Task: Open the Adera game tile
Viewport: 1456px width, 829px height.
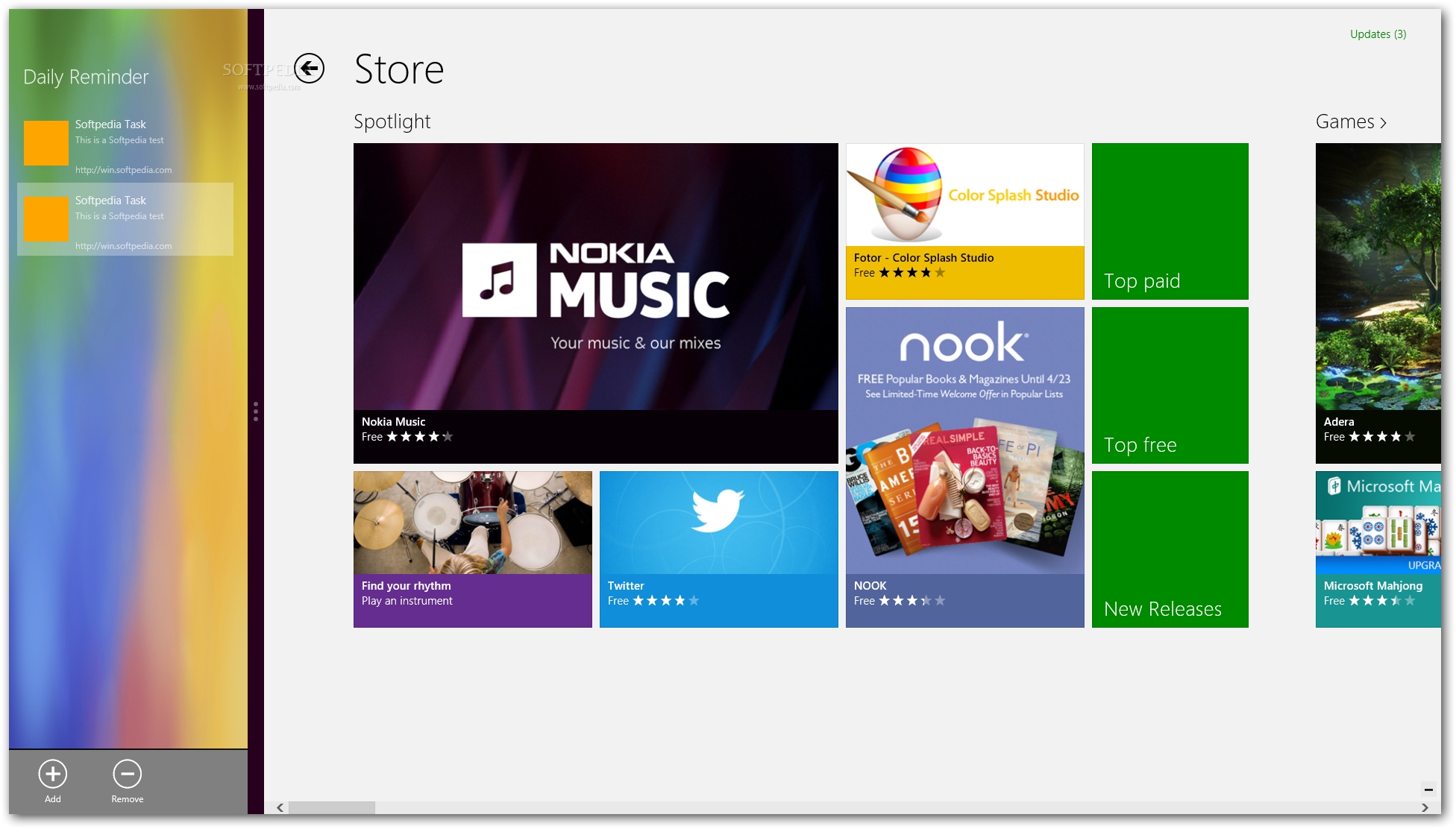Action: pos(1378,303)
